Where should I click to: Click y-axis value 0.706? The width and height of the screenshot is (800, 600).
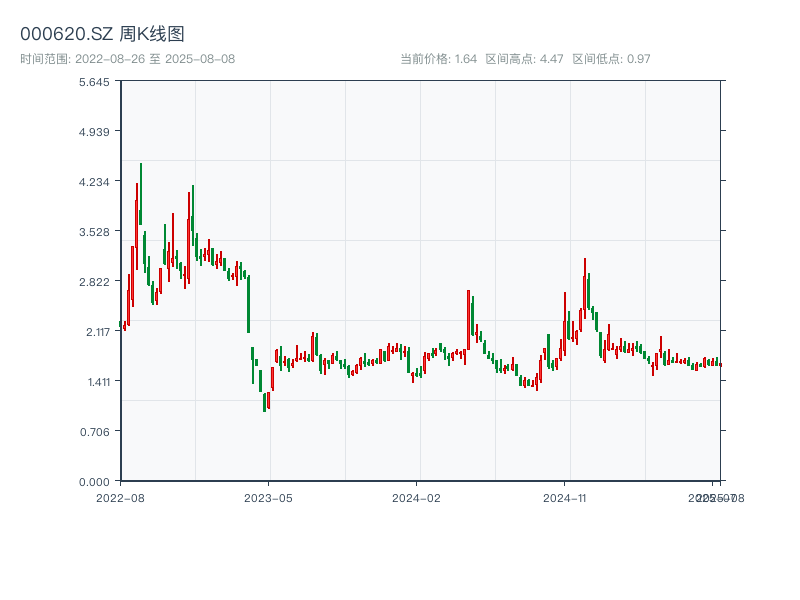click(94, 432)
